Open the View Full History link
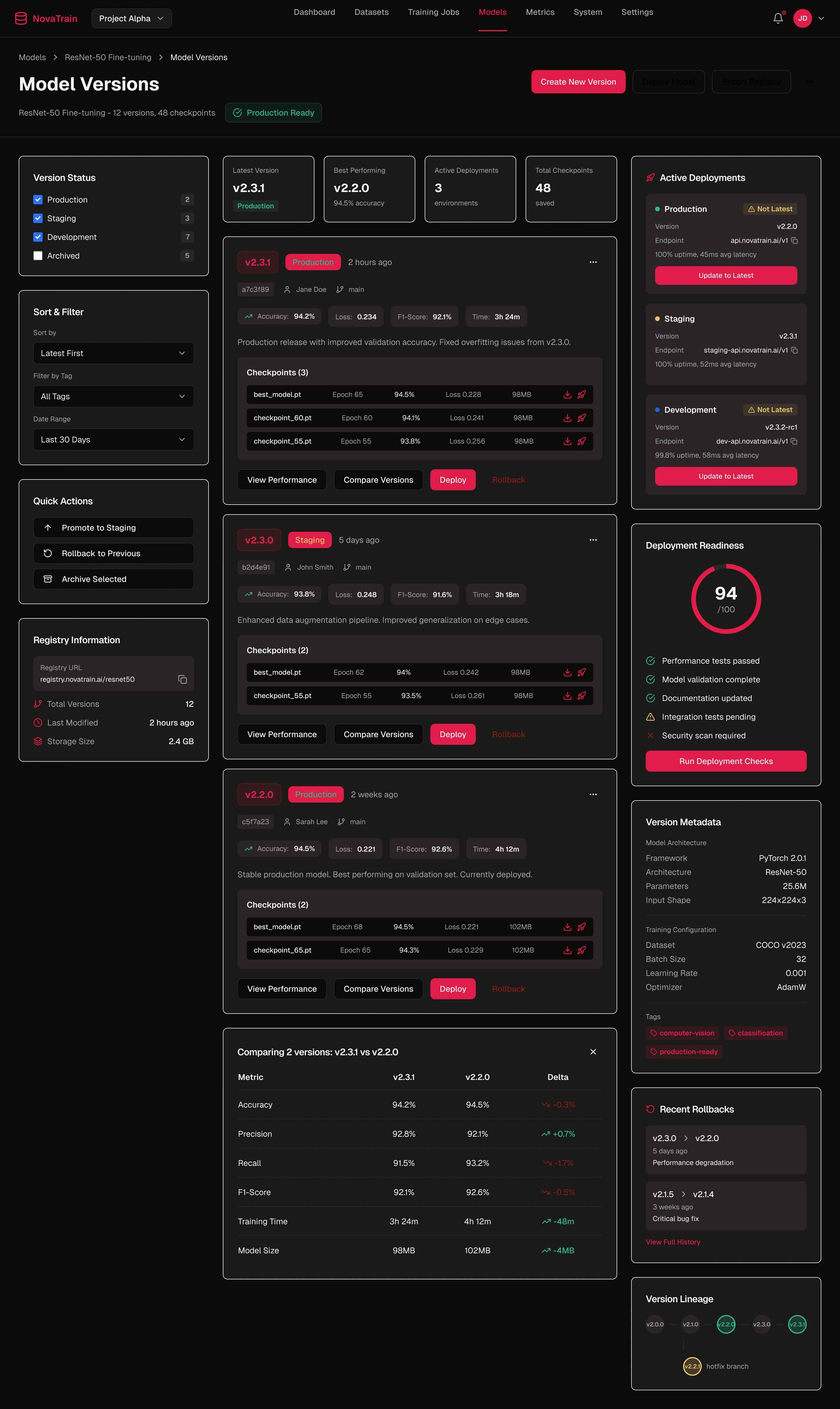Viewport: 840px width, 1409px height. click(673, 1242)
